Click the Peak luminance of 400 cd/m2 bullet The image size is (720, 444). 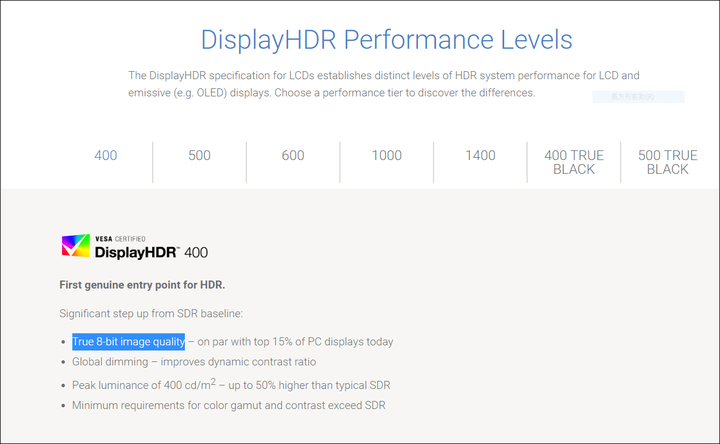pyautogui.click(x=231, y=384)
